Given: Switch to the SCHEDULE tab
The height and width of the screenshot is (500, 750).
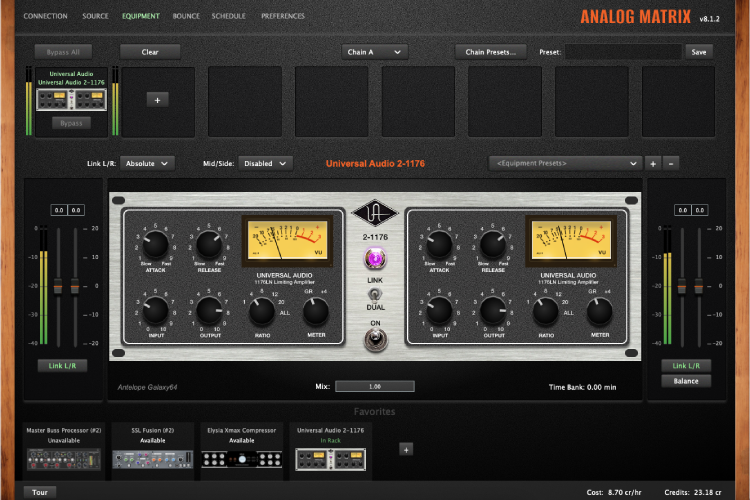Looking at the screenshot, I should tap(229, 17).
